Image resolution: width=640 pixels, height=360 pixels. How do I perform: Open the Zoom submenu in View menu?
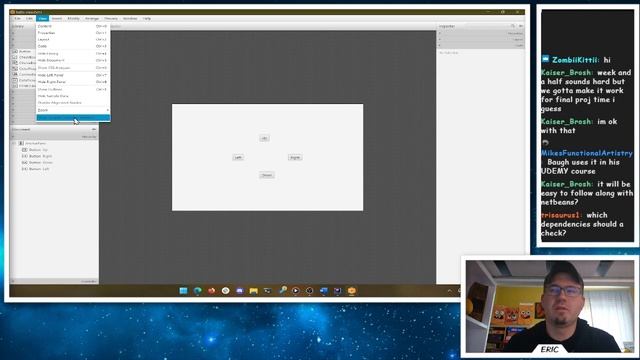(x=73, y=110)
